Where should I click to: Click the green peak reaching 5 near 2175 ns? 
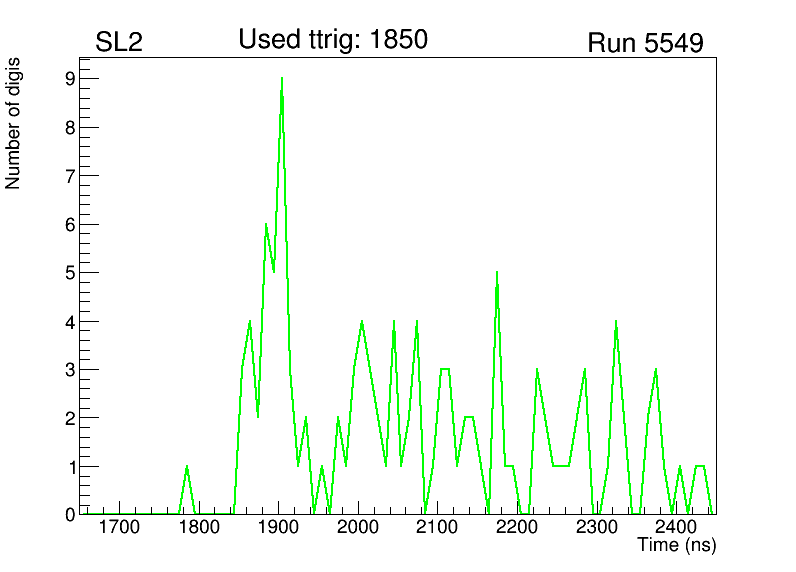point(497,272)
